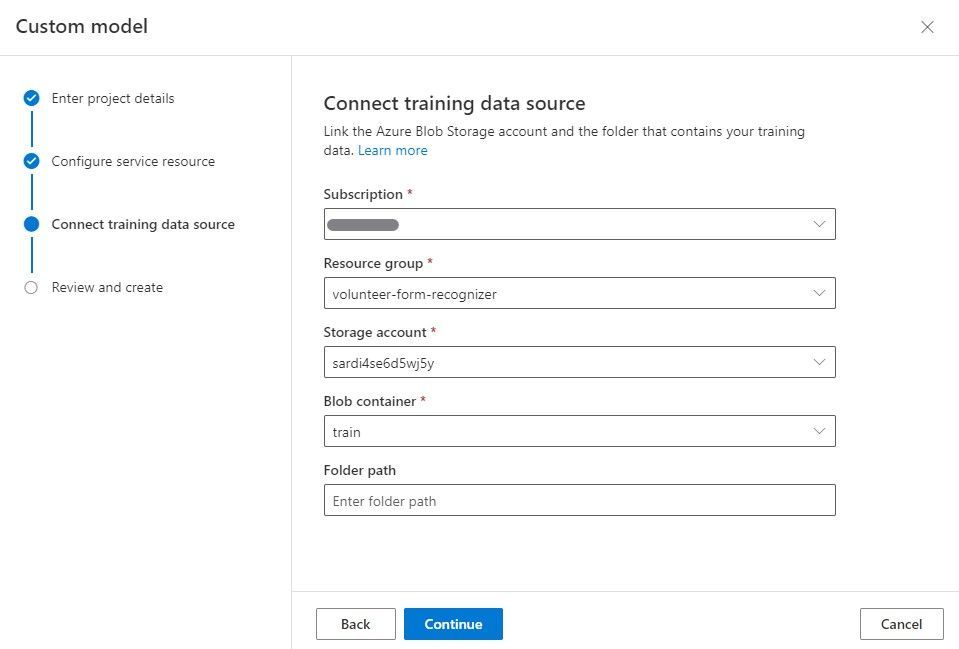
Task: Click the 'Configure service resource' checkmark icon
Action: (x=31, y=161)
